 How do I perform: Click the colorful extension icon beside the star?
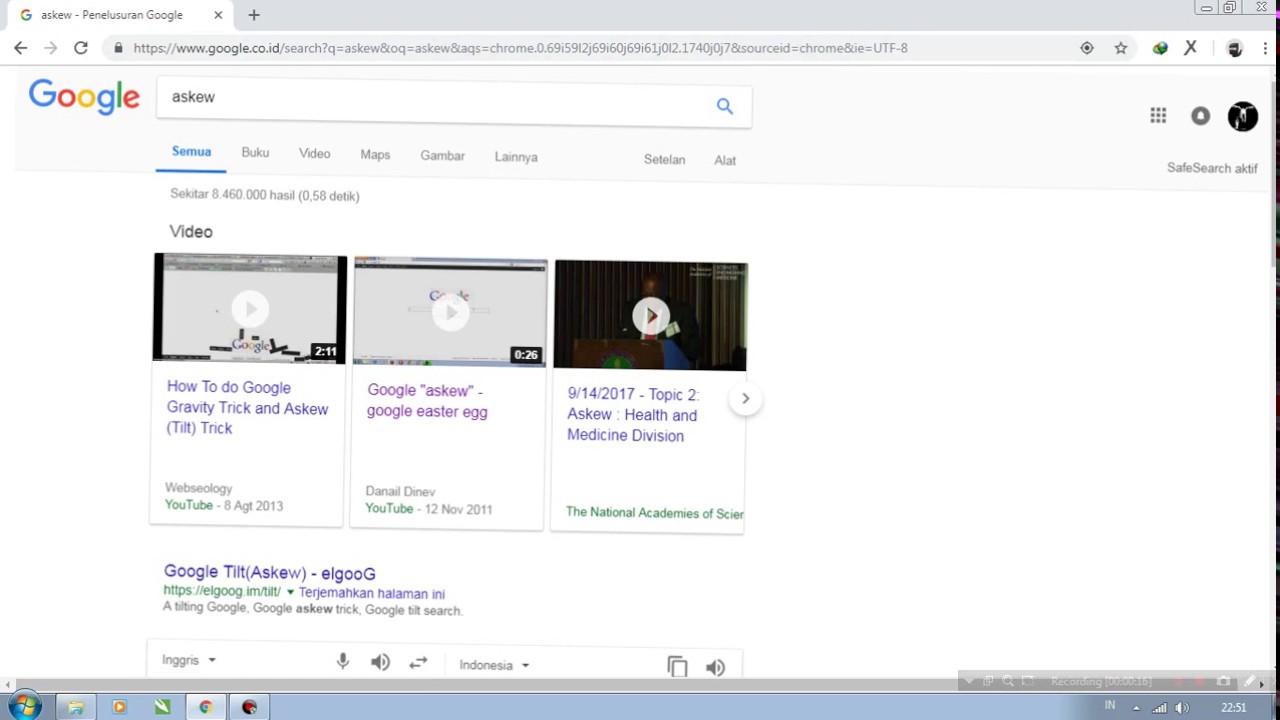[1160, 48]
